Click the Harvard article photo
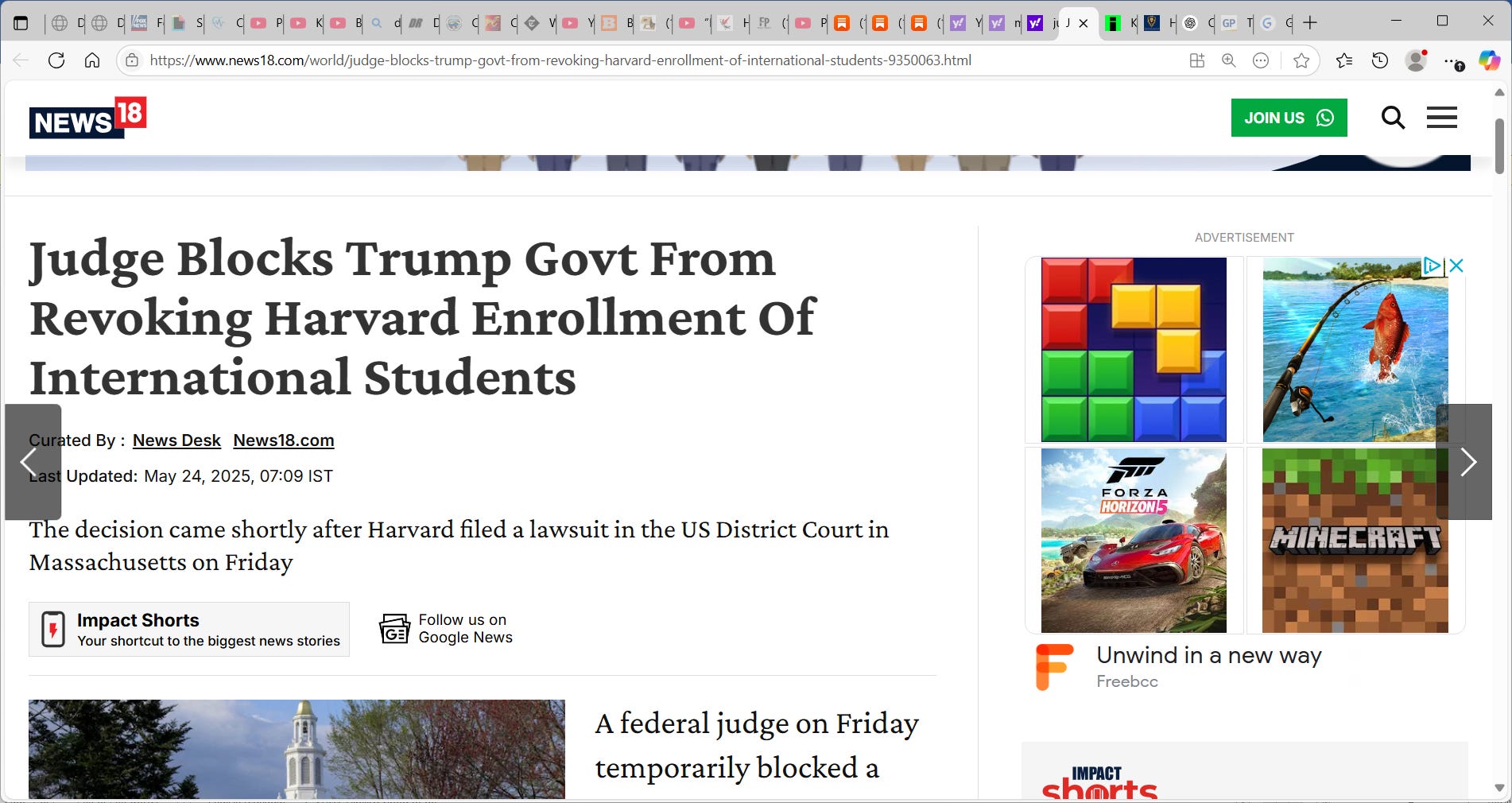1512x803 pixels. (297, 749)
